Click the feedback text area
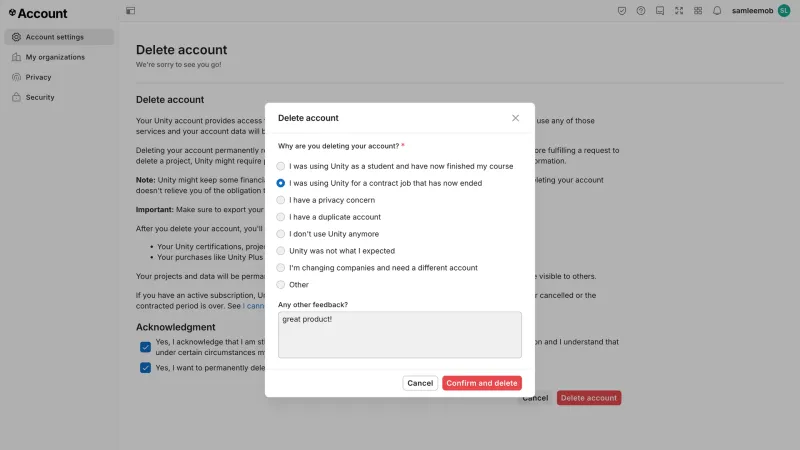The height and width of the screenshot is (450, 800). 399,335
